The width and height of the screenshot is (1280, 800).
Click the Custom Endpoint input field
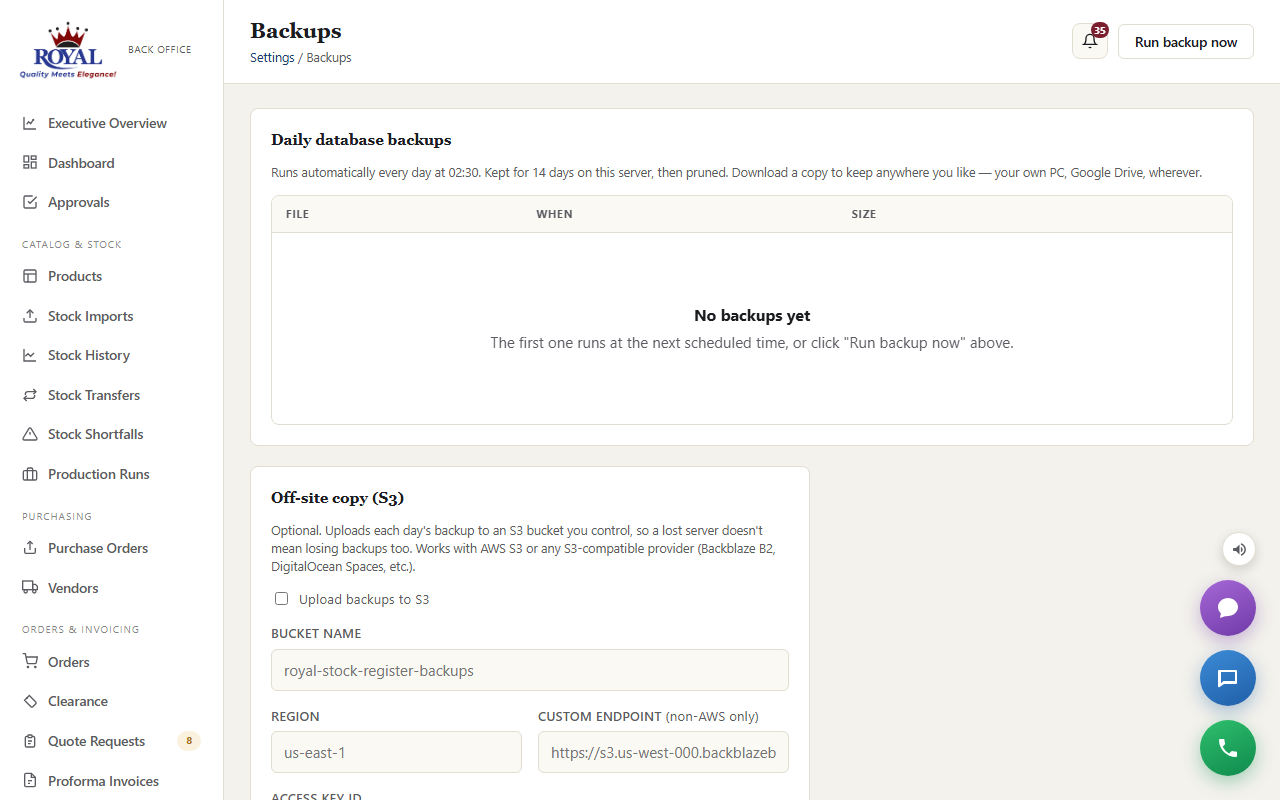pyautogui.click(x=663, y=752)
